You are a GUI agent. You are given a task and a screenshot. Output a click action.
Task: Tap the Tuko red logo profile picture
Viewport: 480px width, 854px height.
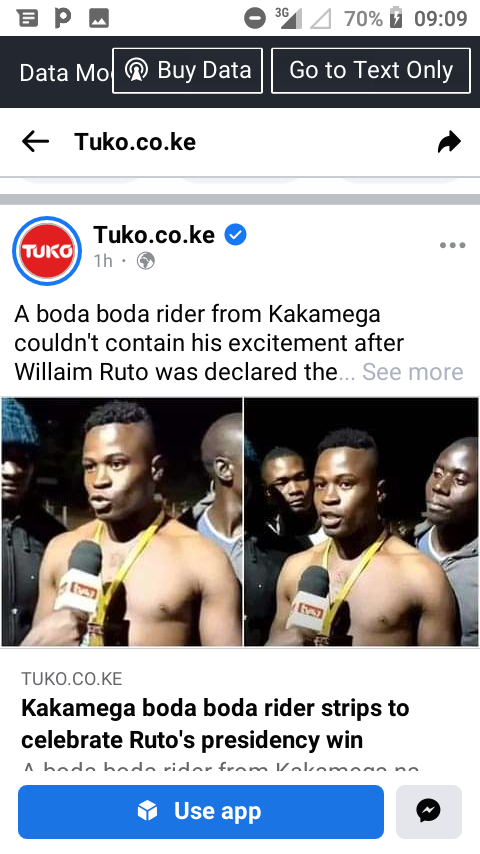[x=47, y=251]
